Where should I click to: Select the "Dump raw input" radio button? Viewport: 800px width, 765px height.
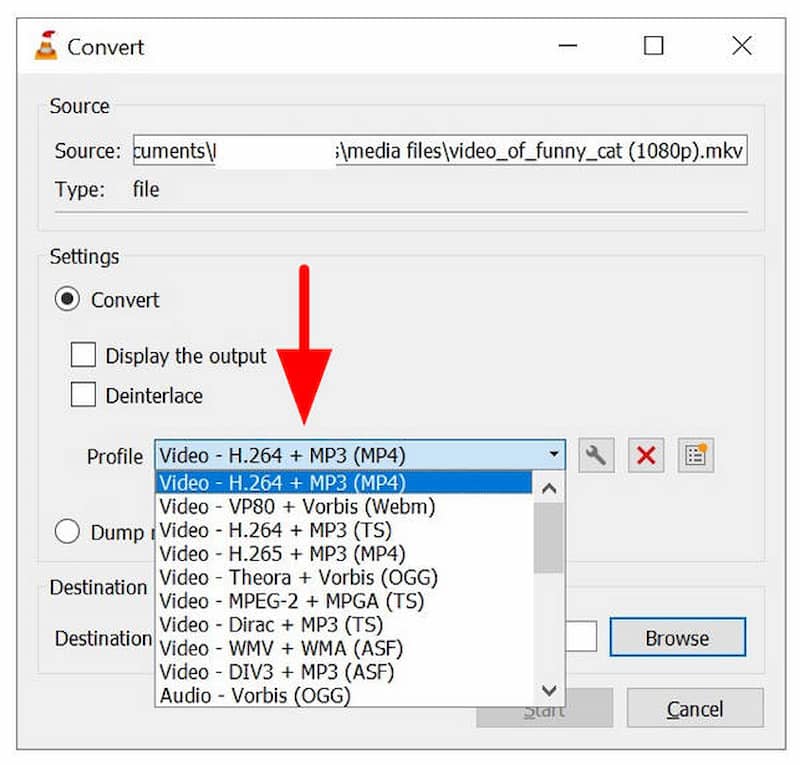pos(67,531)
